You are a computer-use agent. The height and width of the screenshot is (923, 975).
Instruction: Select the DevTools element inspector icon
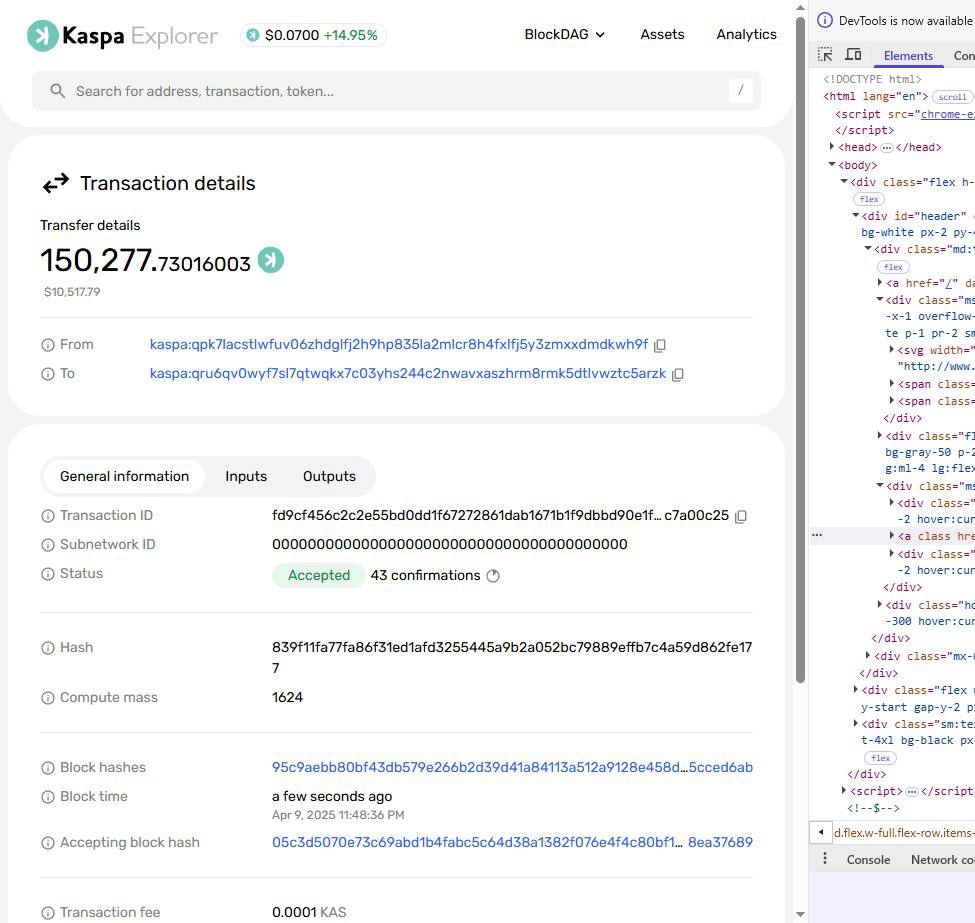[x=825, y=55]
